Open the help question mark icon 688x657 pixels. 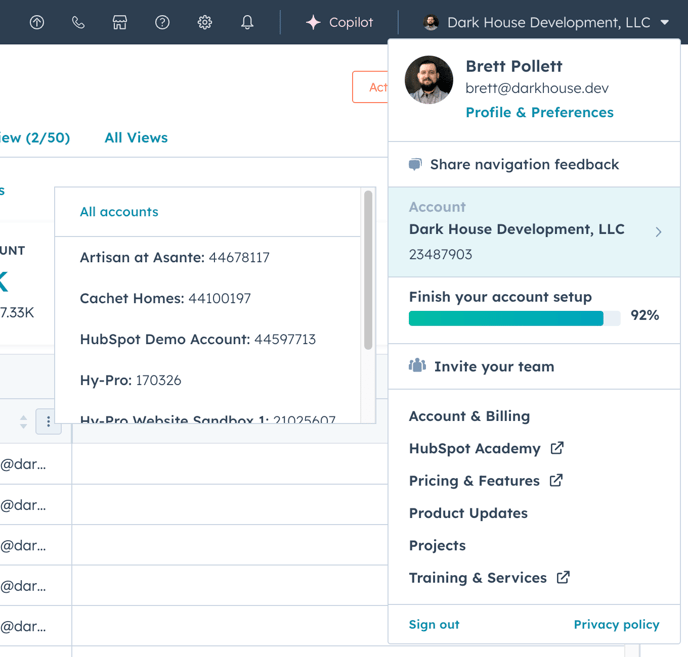point(162,22)
